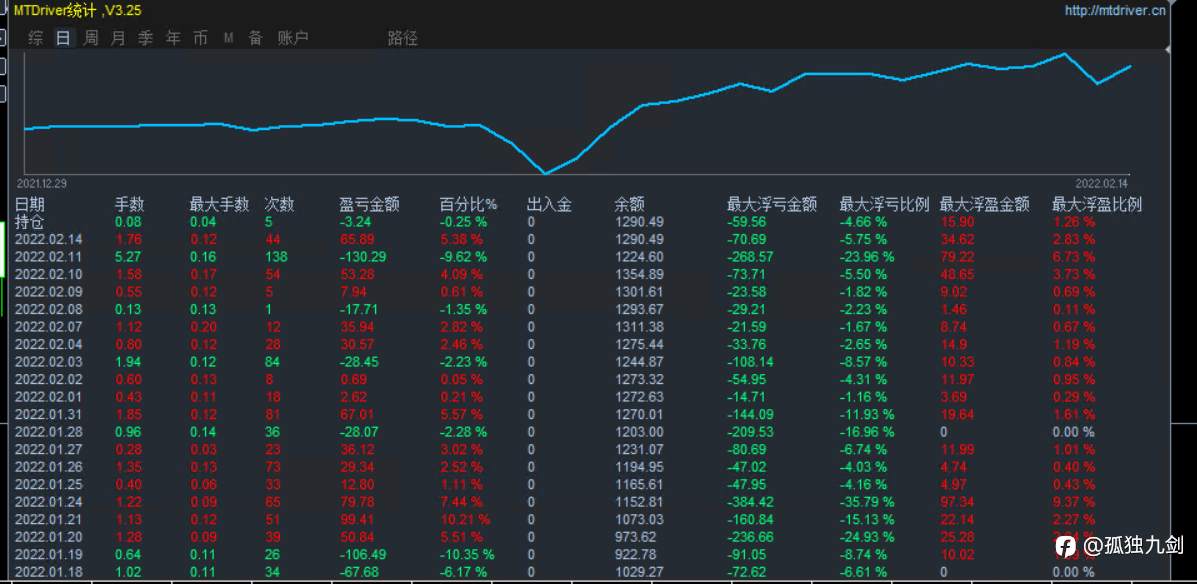Click the 日期 column header
Screen dimensions: 1197x584
point(30,205)
